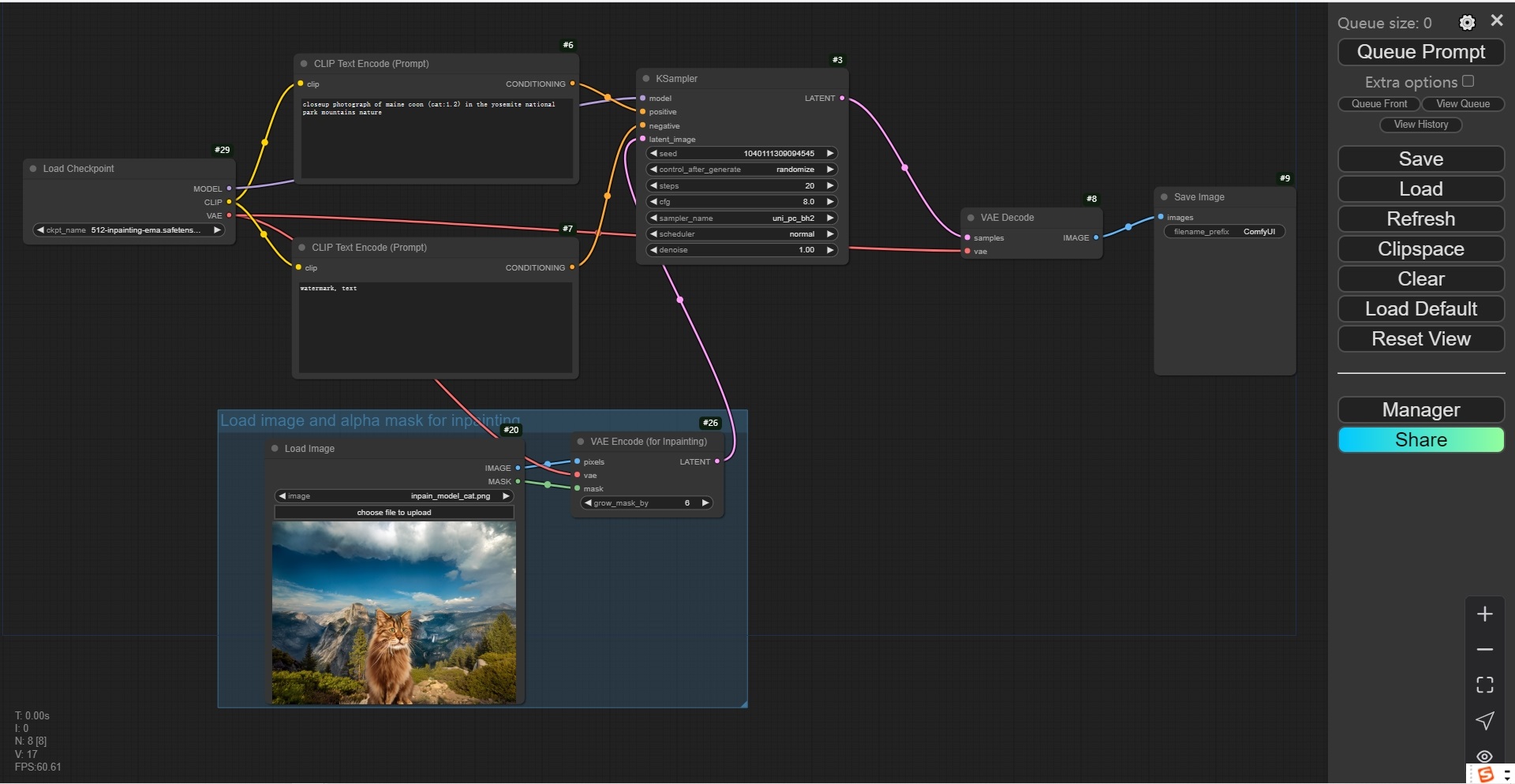The width and height of the screenshot is (1515, 784).
Task: Click the Refresh button
Action: point(1421,219)
